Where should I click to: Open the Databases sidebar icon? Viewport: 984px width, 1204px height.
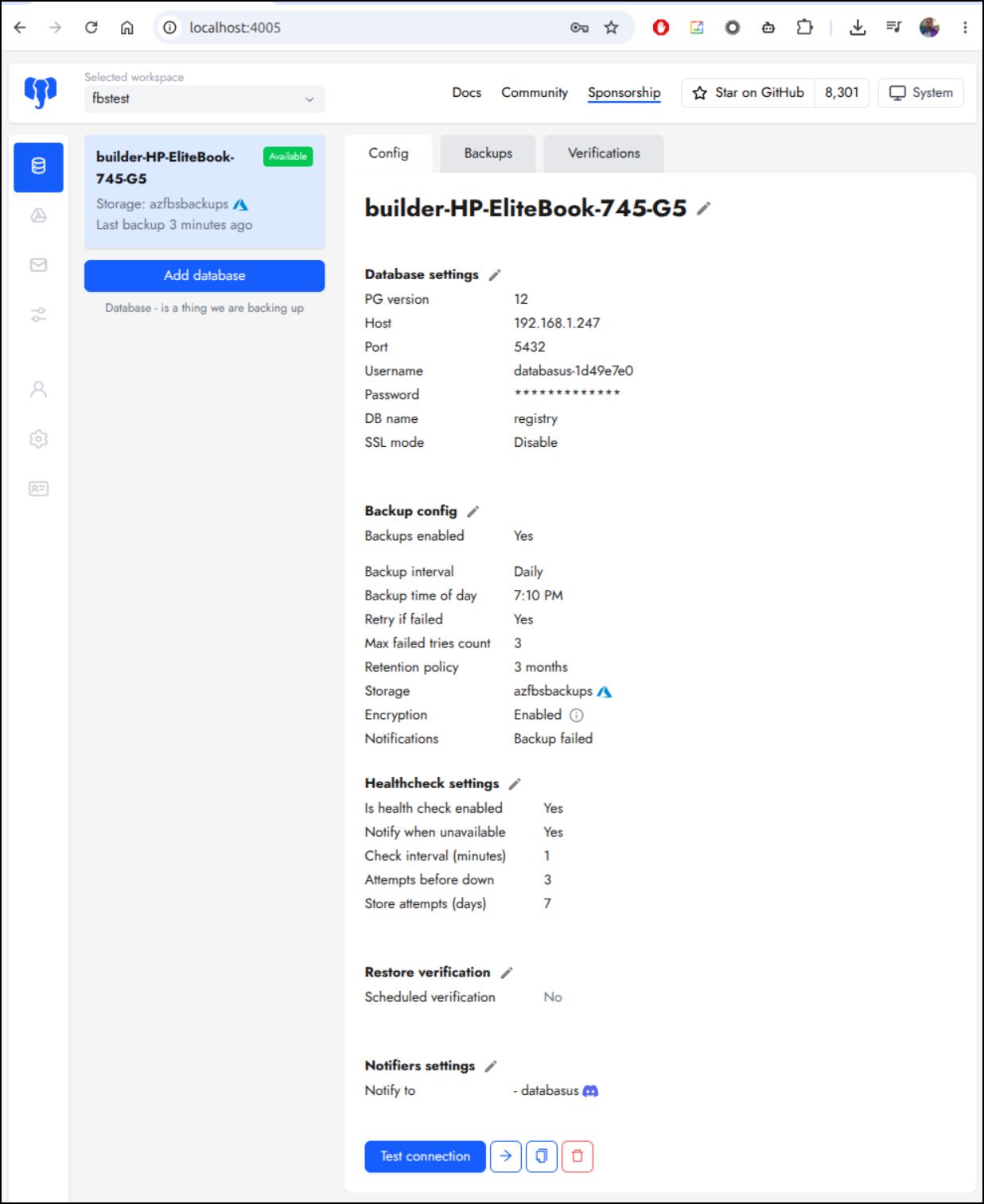tap(38, 167)
